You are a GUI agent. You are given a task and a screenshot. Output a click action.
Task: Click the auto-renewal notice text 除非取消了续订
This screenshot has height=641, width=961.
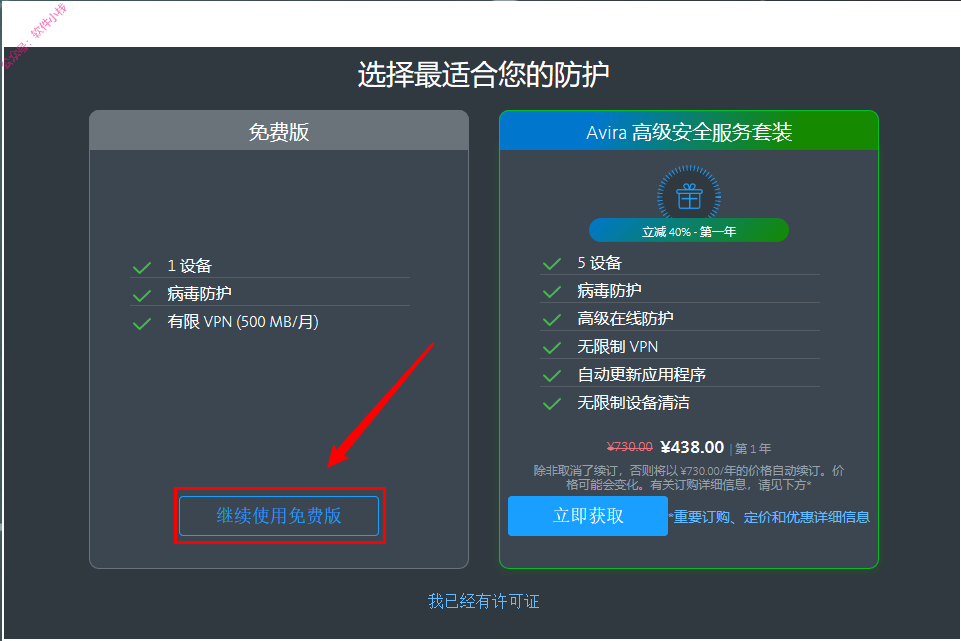pyautogui.click(x=689, y=477)
